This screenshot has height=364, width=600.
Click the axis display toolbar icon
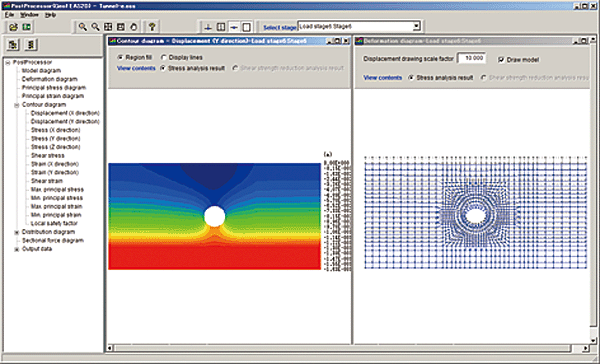click(208, 27)
